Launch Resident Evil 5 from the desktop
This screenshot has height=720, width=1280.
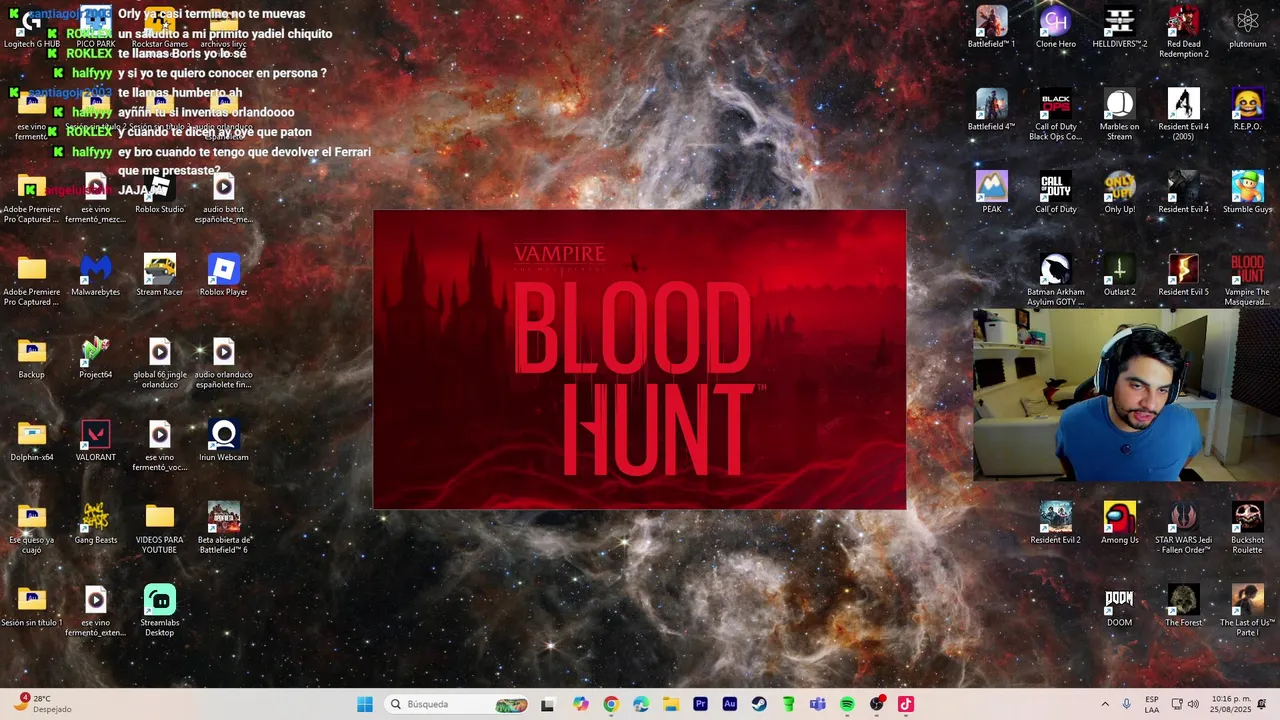[x=1183, y=275]
